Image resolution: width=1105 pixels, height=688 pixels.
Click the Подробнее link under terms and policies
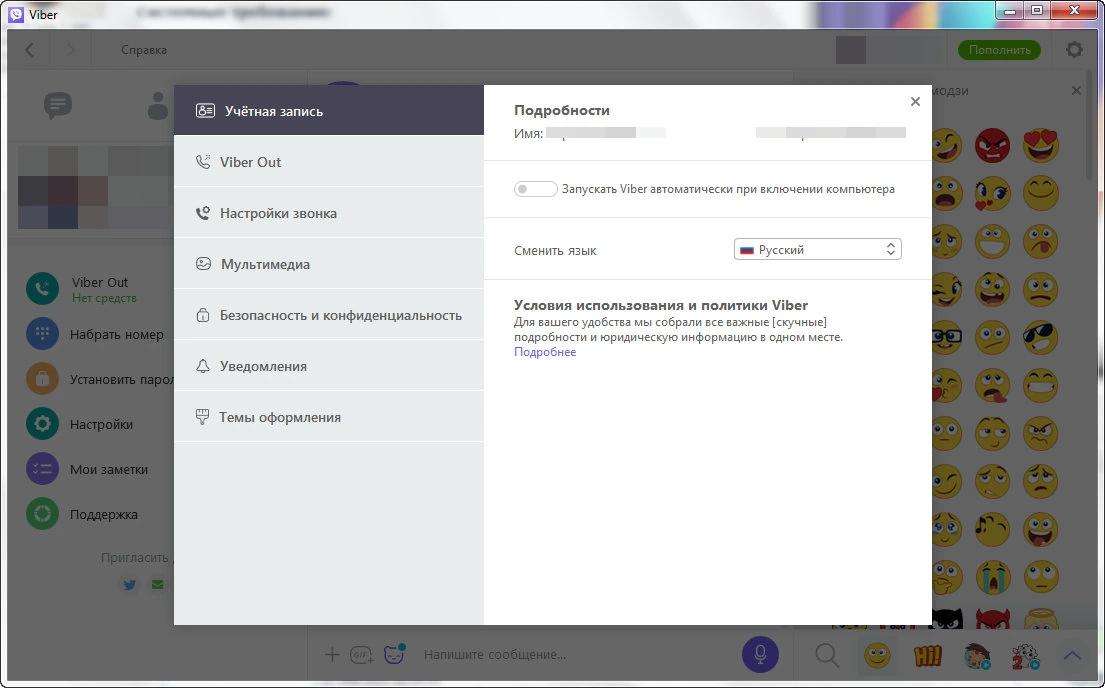pyautogui.click(x=545, y=352)
